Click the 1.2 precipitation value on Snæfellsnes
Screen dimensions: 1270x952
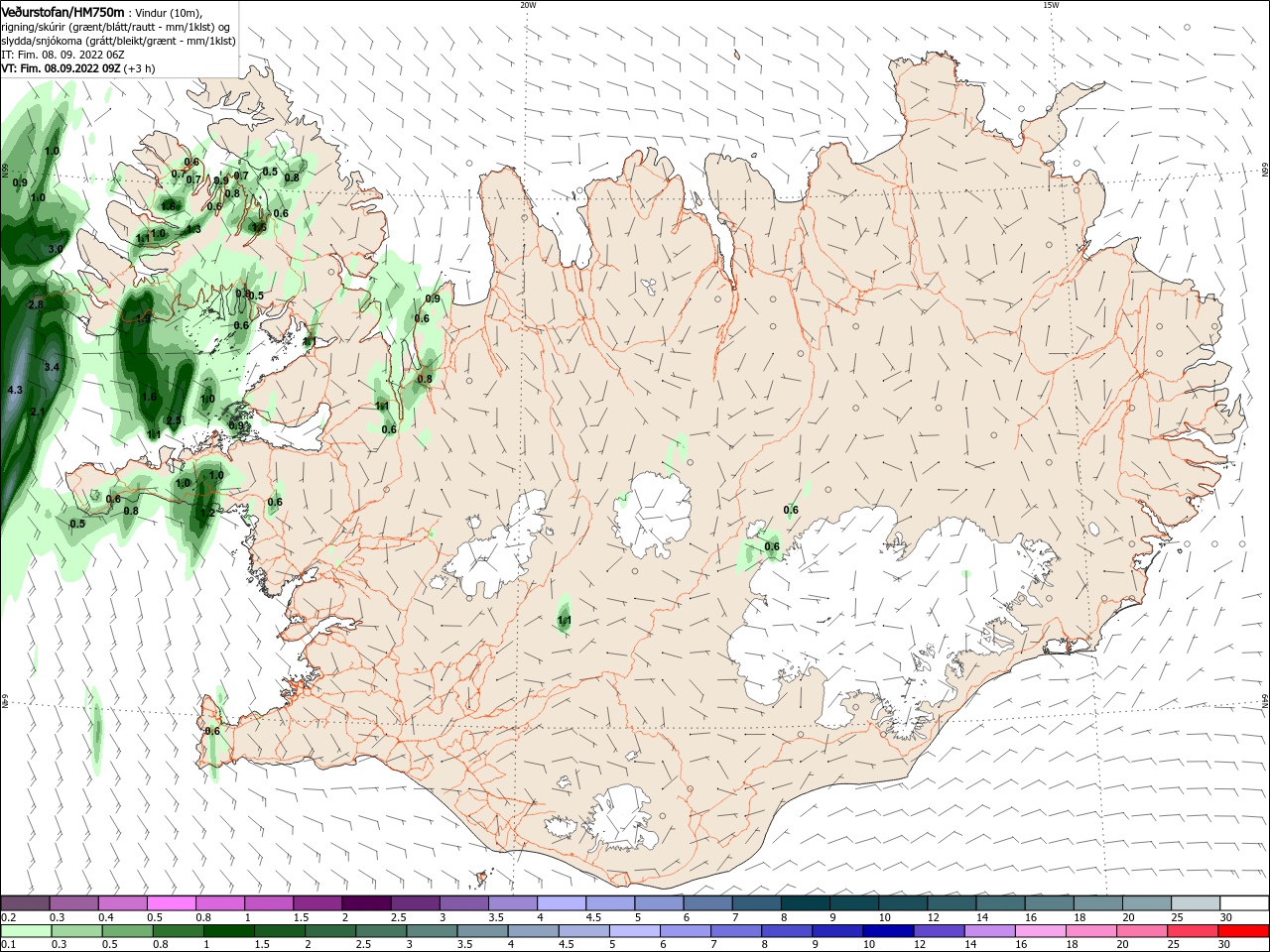pos(207,513)
